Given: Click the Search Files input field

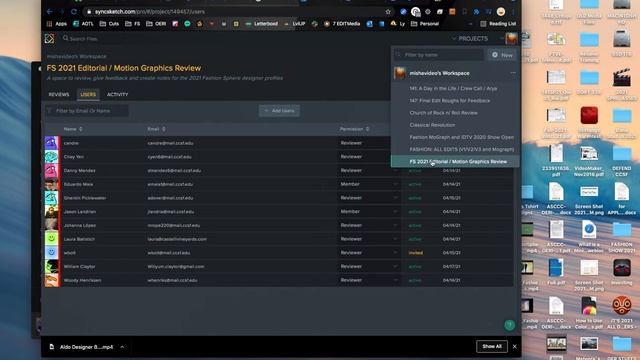Looking at the screenshot, I should (x=84, y=39).
